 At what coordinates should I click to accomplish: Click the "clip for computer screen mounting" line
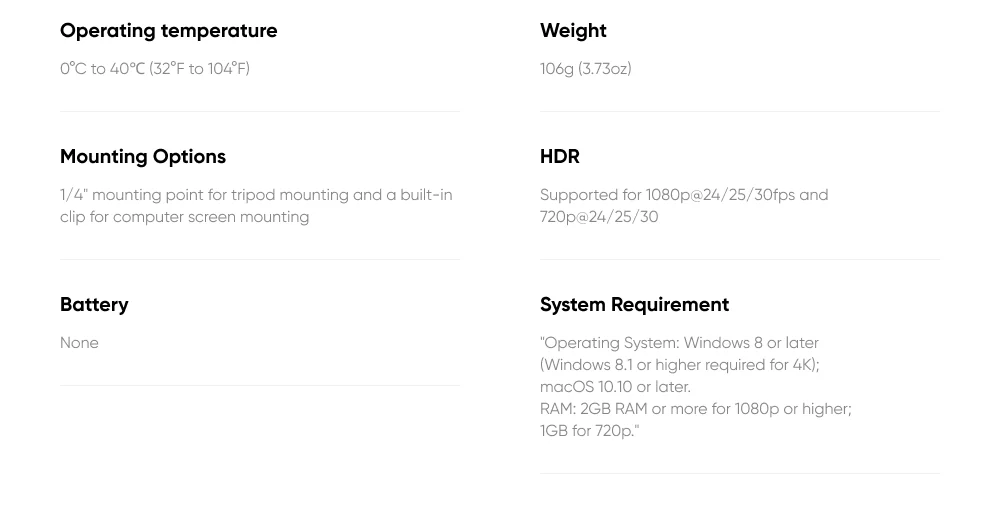pos(185,217)
